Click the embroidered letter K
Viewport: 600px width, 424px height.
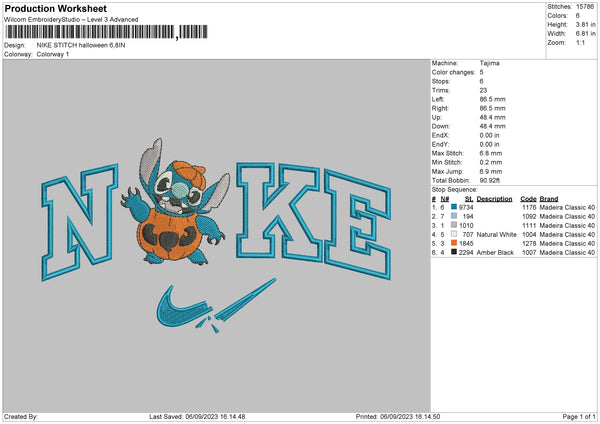coord(279,212)
